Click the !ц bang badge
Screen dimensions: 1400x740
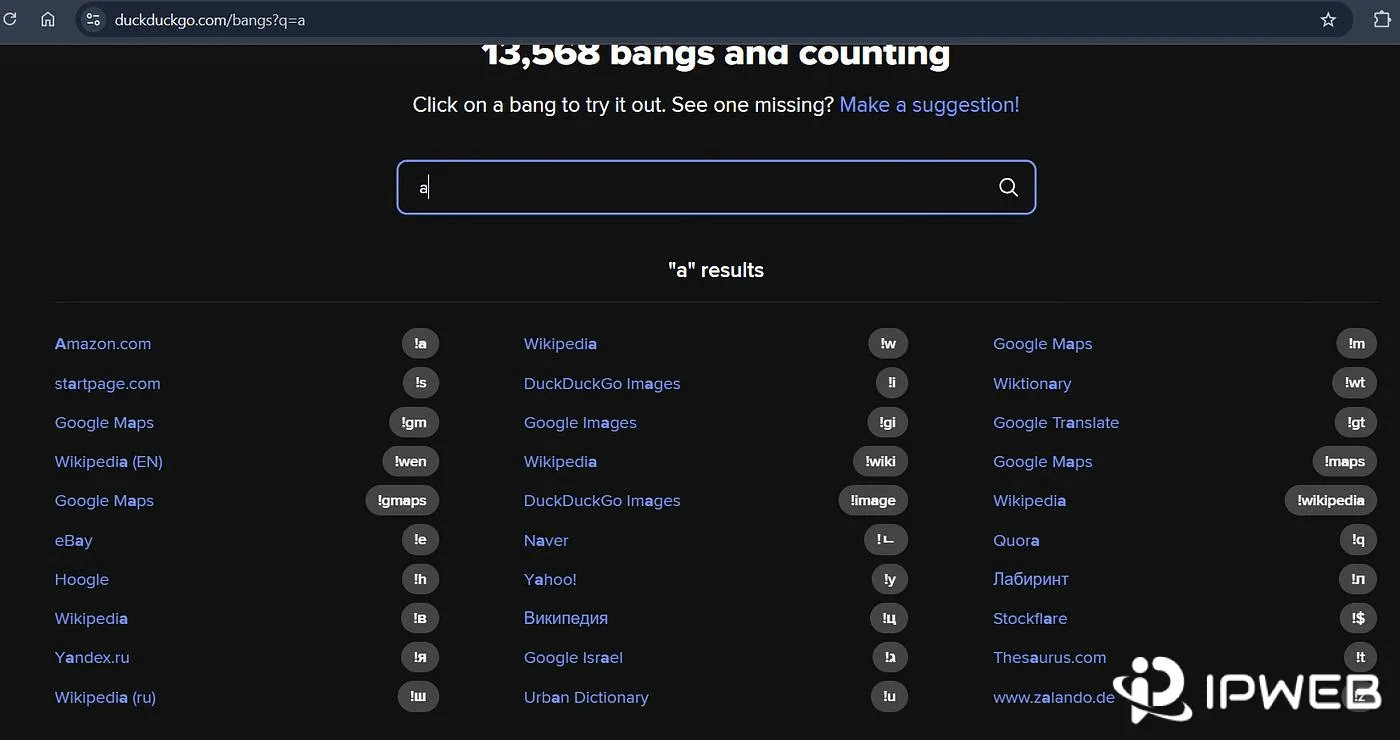pos(888,618)
